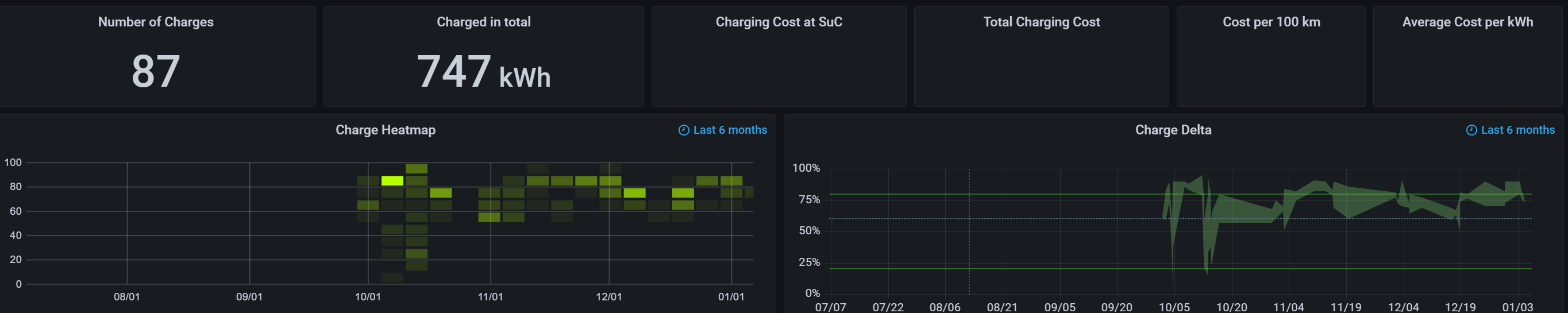The image size is (1568, 313).
Task: Click the 747 kWh total charged value
Action: click(x=483, y=72)
